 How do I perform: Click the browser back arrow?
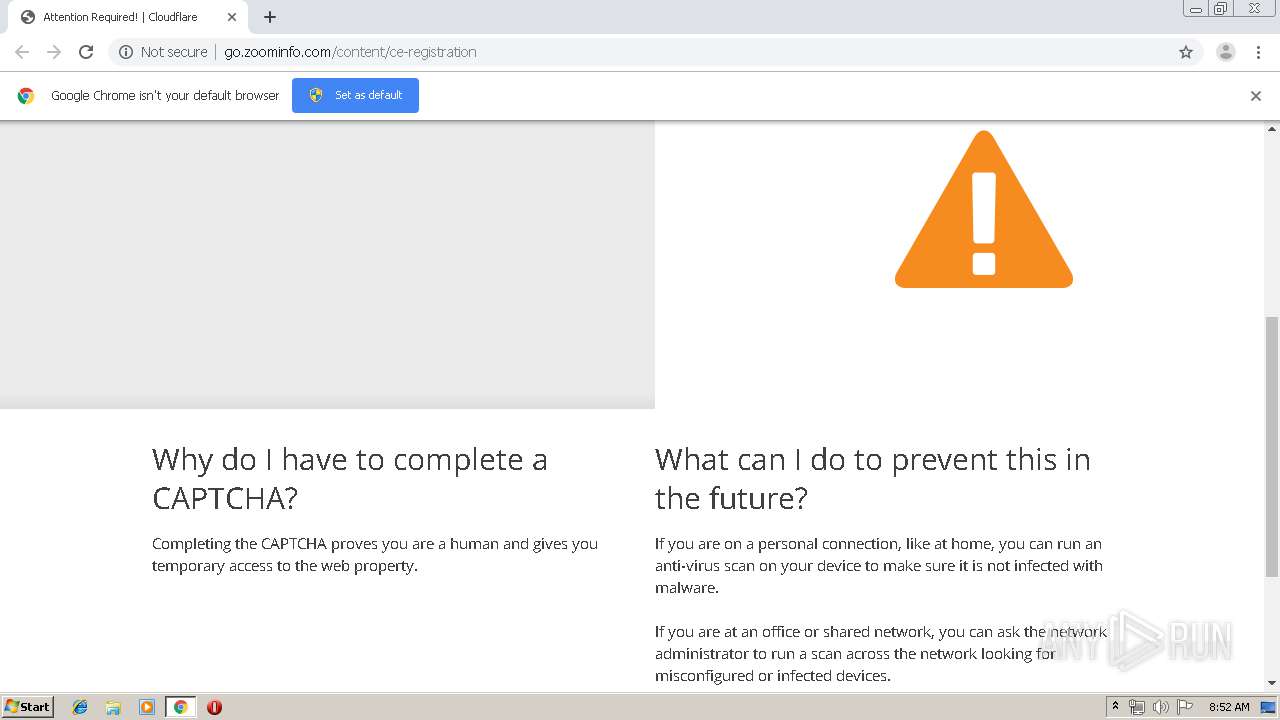(x=22, y=52)
